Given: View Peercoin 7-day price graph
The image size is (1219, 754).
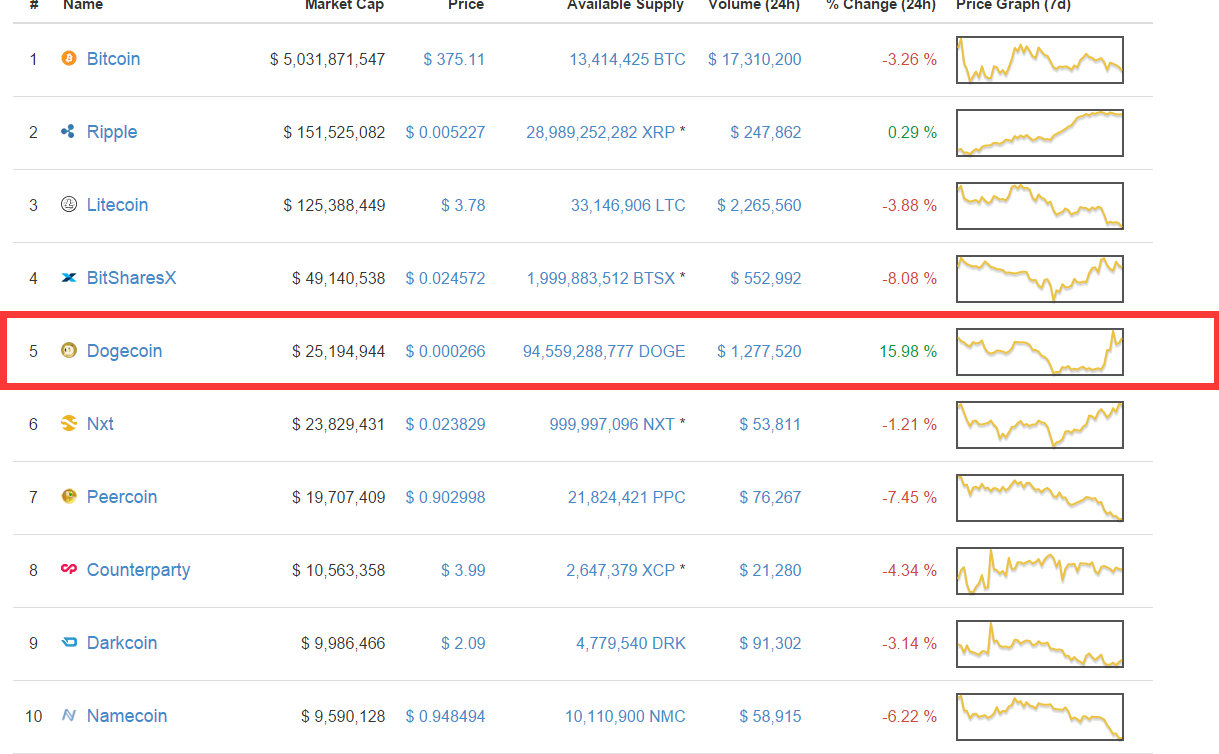Looking at the screenshot, I should [x=1040, y=498].
